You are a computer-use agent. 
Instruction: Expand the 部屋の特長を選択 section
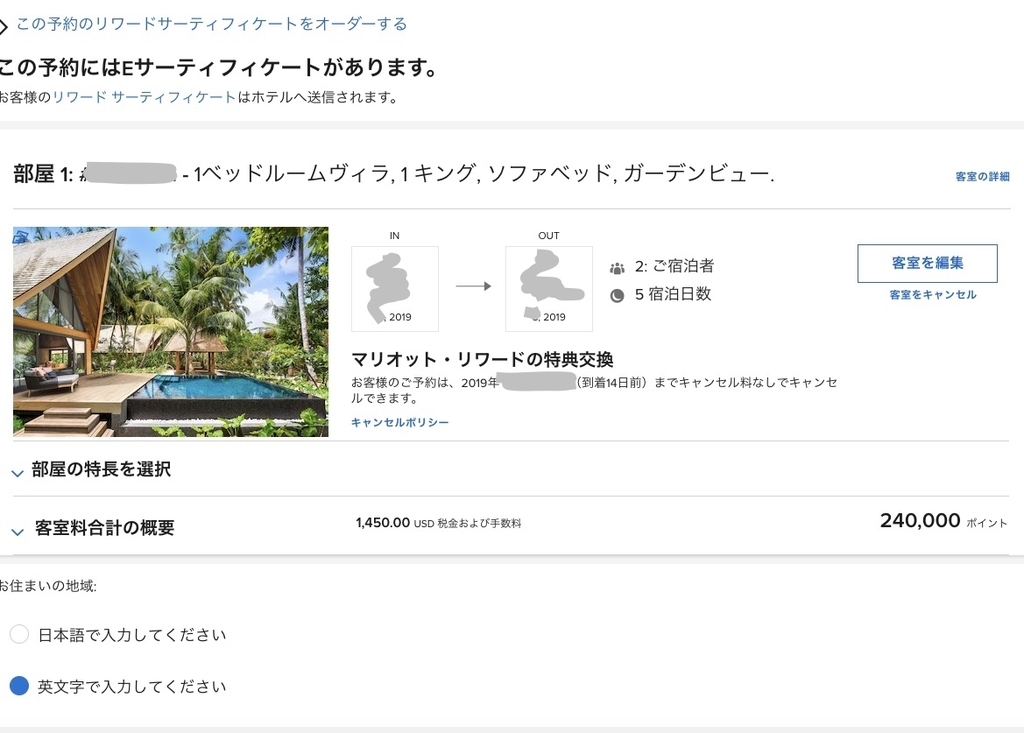click(18, 471)
